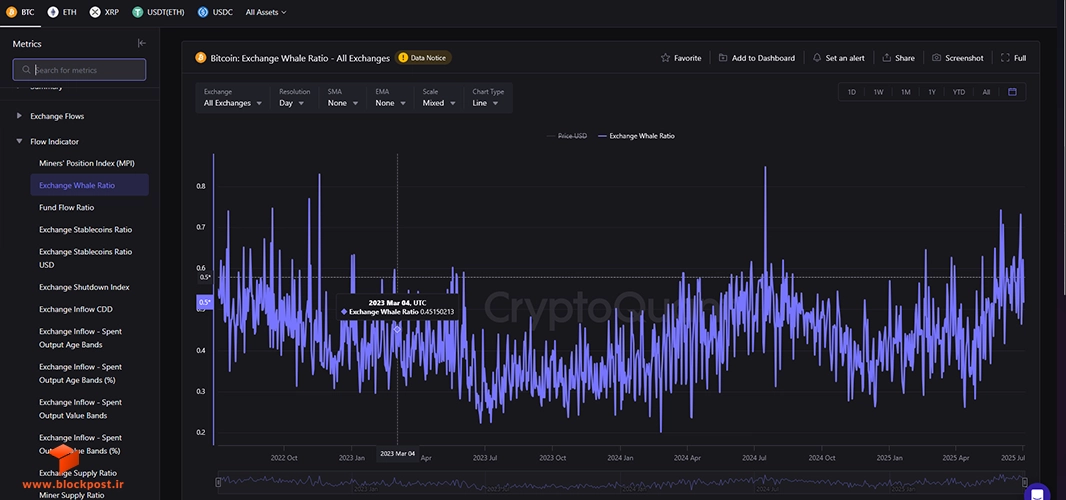Viewport: 1066px width, 500px height.
Task: Open the Exchange All Exchanges dropdown
Action: coord(233,98)
